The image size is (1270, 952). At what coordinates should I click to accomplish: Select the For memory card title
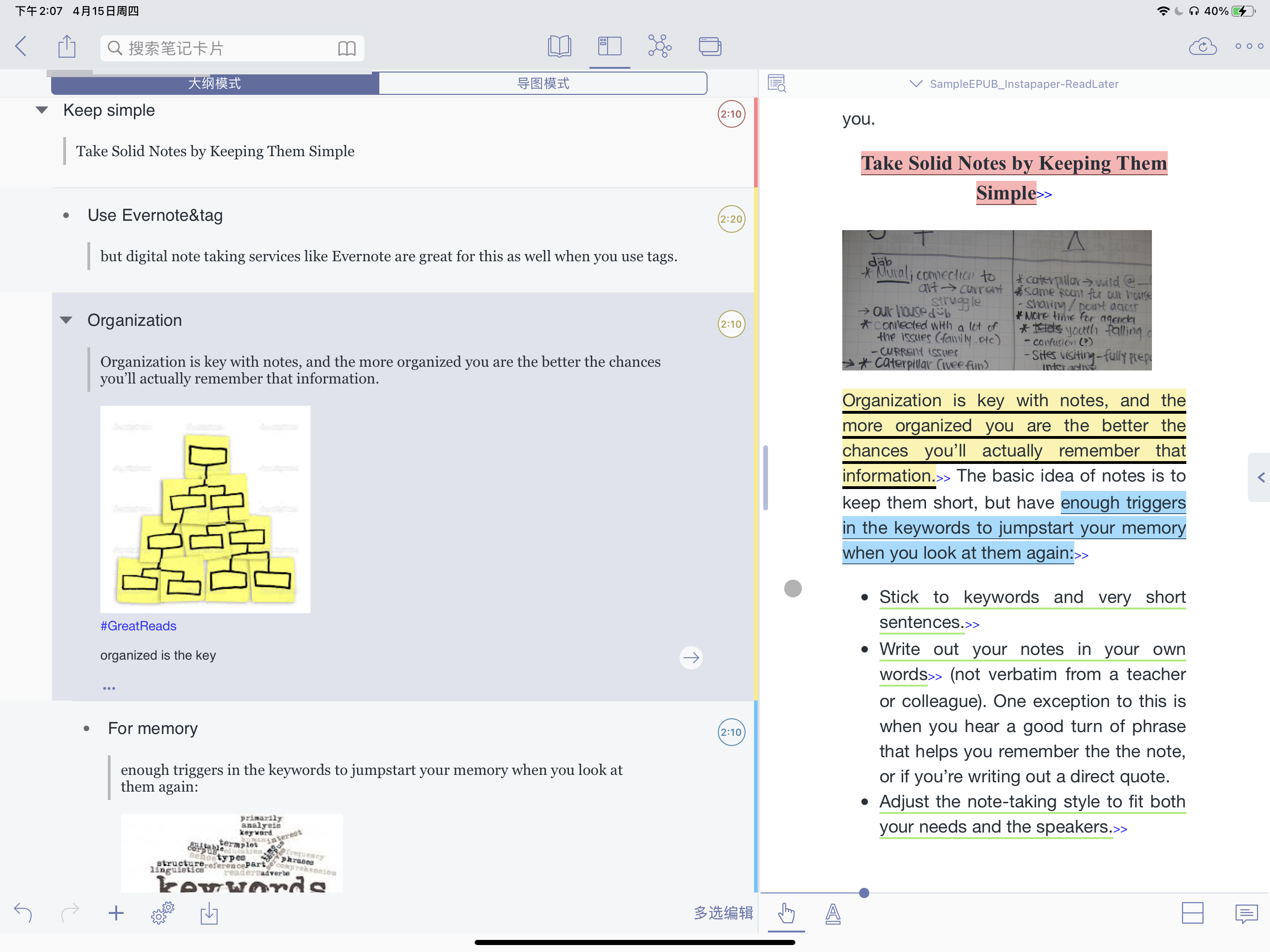pos(153,728)
